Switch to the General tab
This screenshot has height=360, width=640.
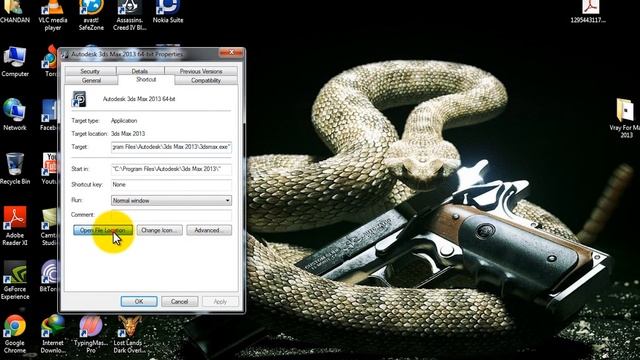91,80
